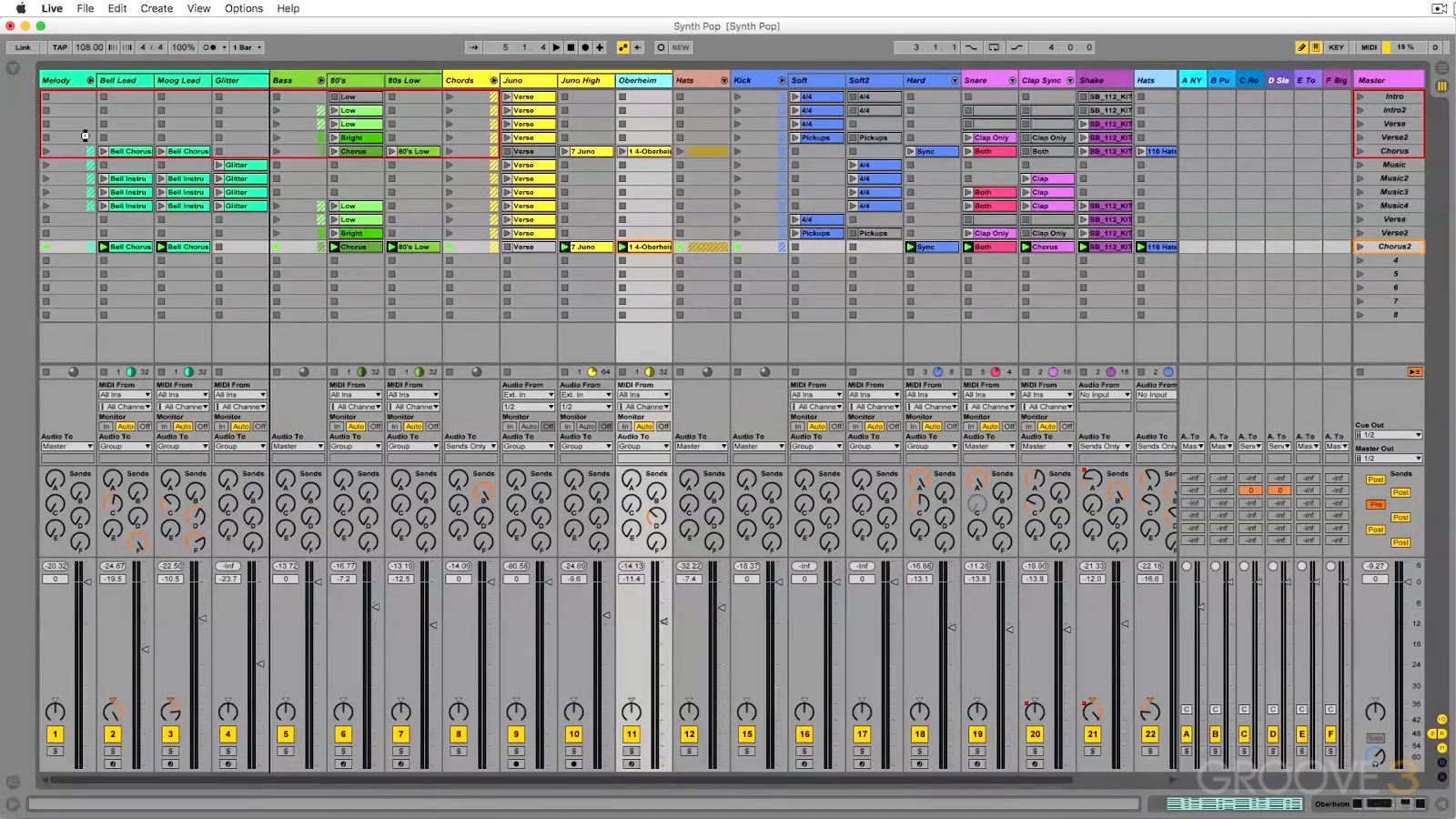Click the Stop button in transport
1456x819 pixels.
(x=571, y=47)
